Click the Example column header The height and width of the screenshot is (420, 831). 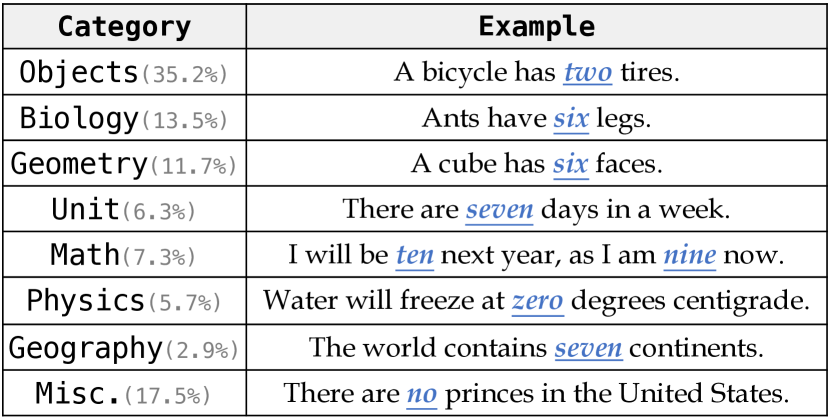point(536,26)
